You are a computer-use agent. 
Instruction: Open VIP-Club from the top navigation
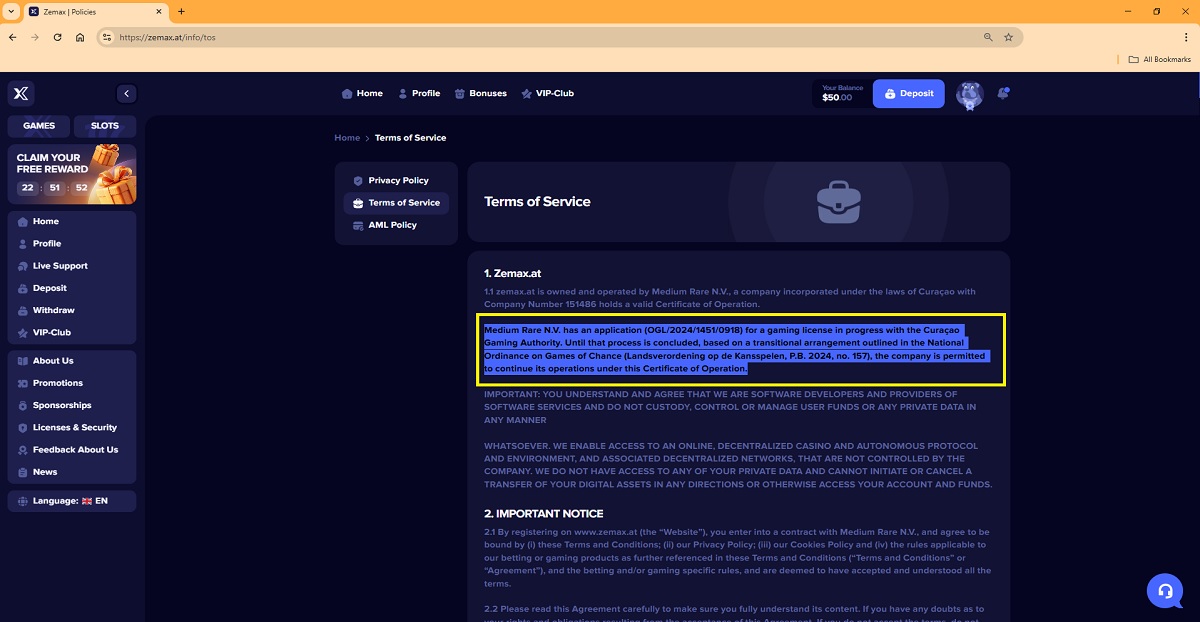point(547,93)
